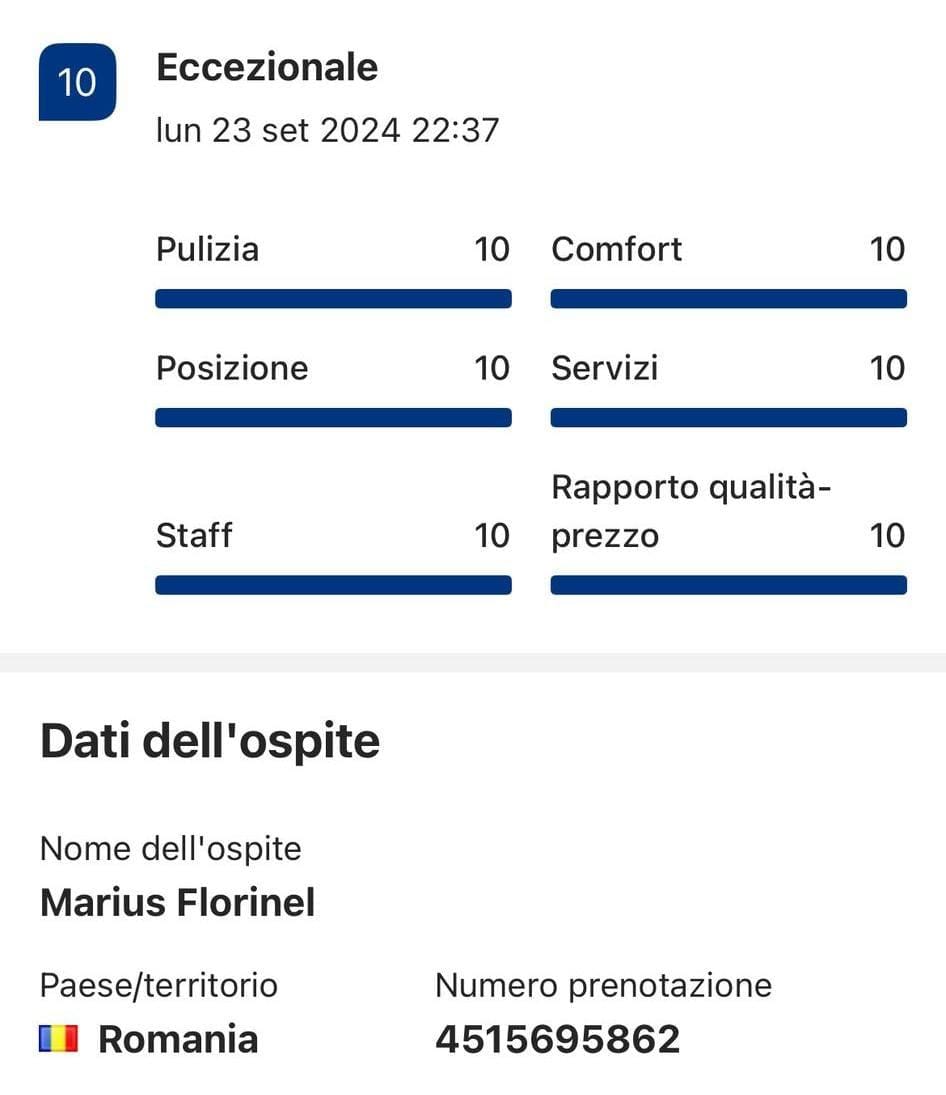
Task: Click the Rapporto qualità-prezzo rating bar
Action: [728, 585]
